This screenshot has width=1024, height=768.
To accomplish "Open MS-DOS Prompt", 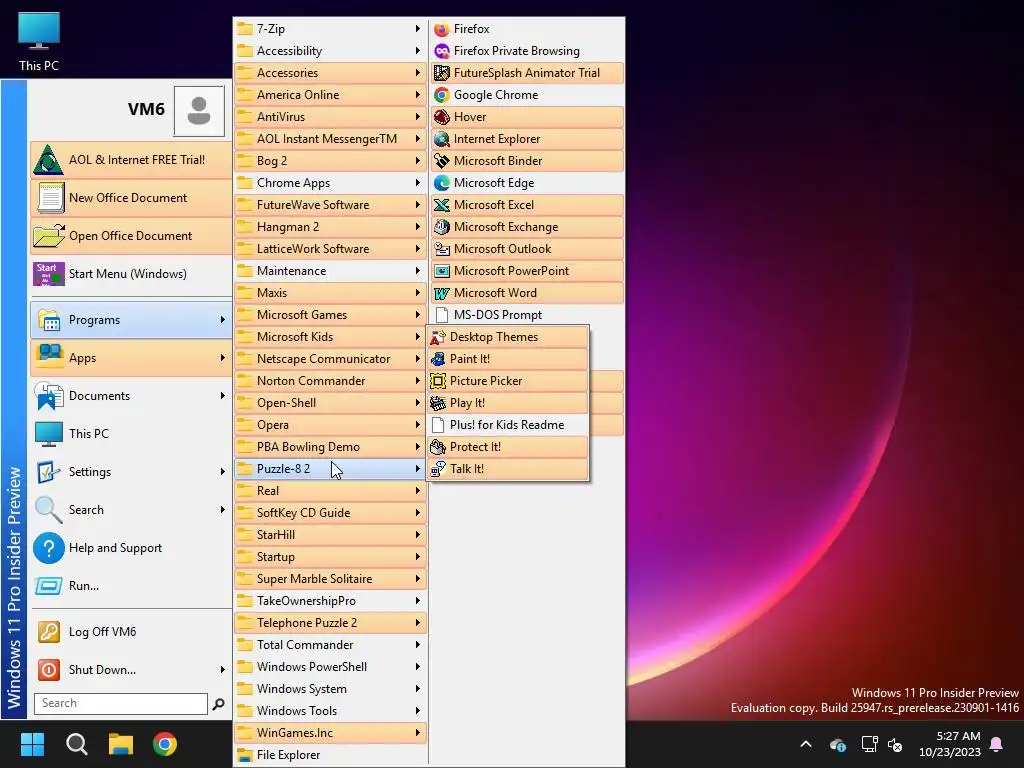I will [x=527, y=315].
